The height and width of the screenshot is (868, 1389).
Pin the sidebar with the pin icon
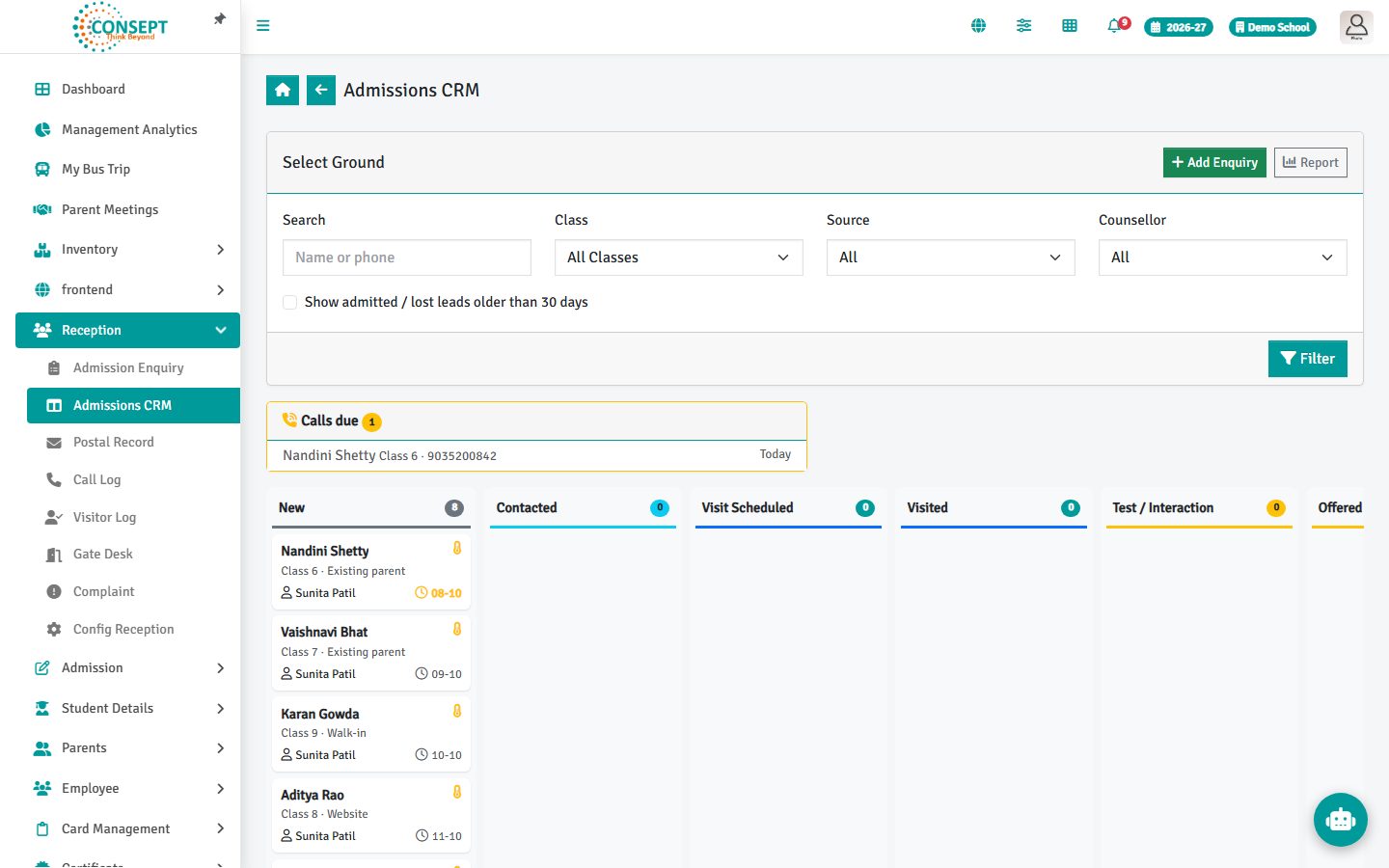click(x=220, y=18)
